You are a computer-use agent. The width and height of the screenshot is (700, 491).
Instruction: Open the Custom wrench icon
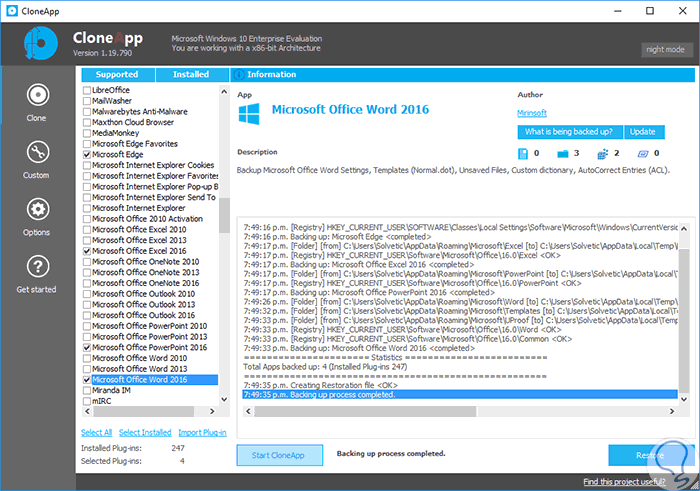pyautogui.click(x=38, y=152)
